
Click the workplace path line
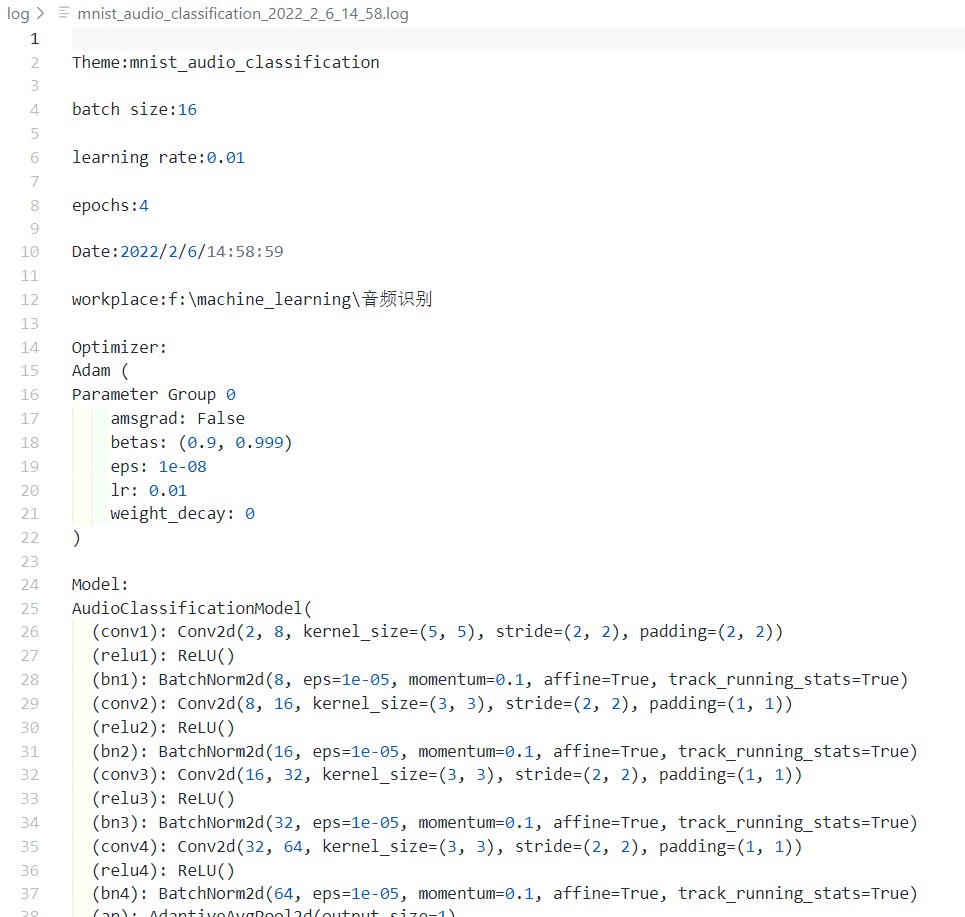(252, 300)
